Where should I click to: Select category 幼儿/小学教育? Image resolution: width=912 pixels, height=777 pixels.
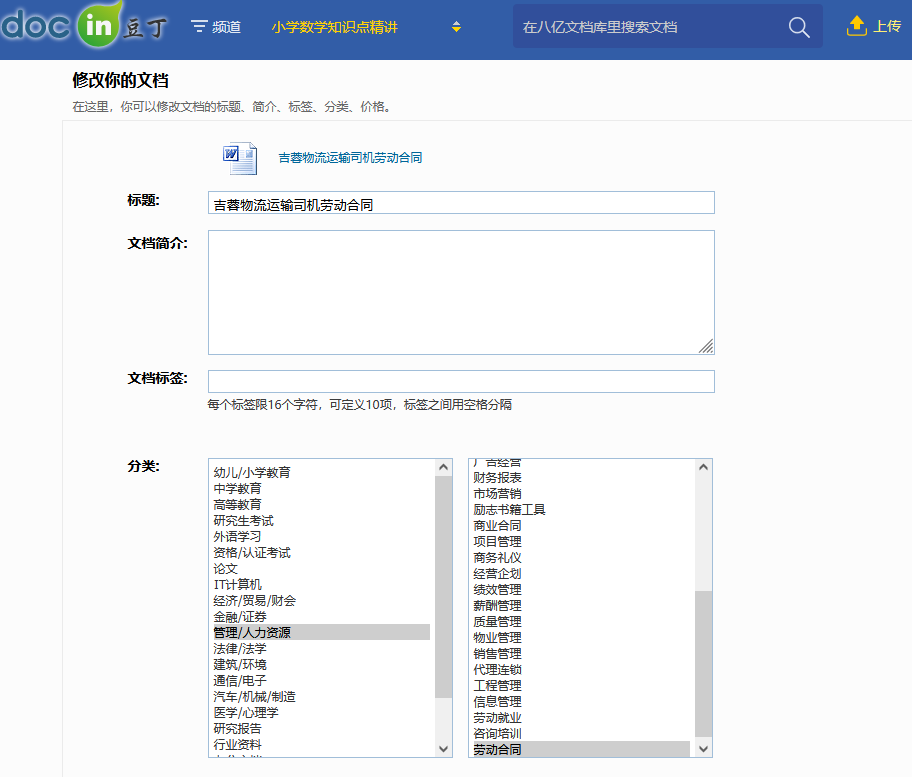tap(322, 472)
